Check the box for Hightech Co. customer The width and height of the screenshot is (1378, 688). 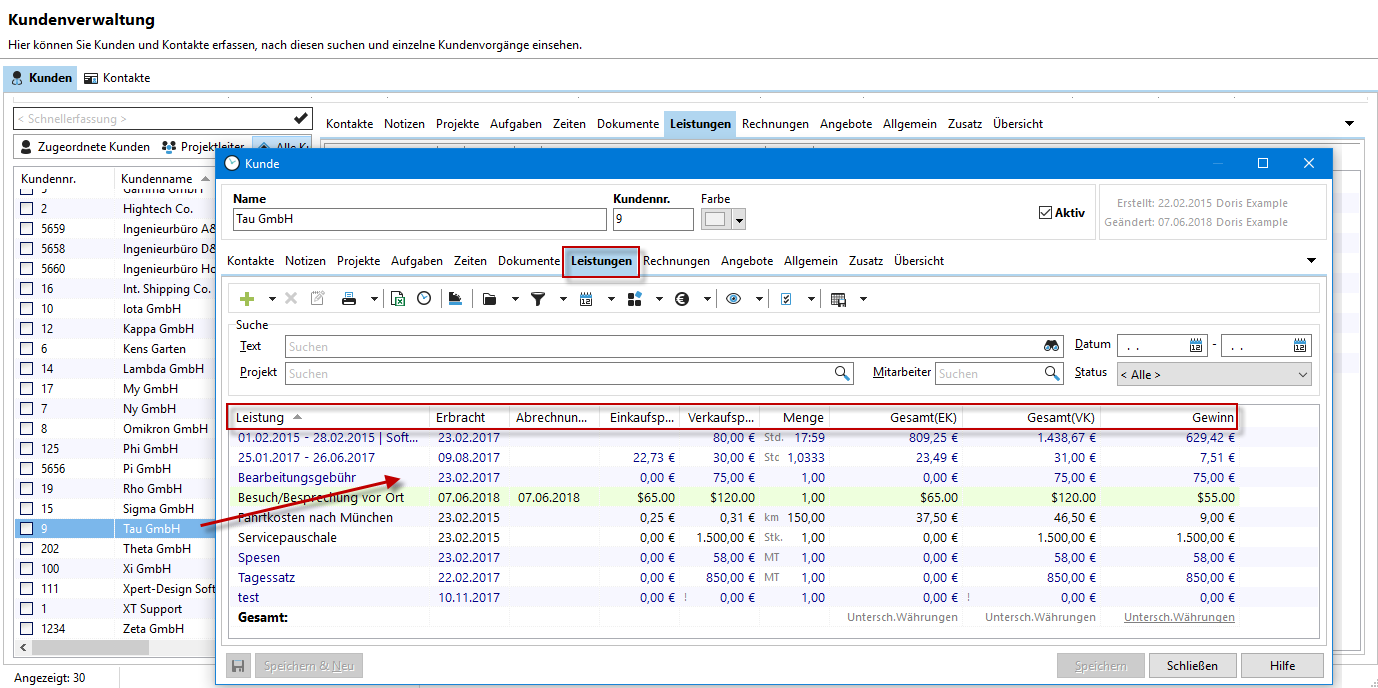coord(27,209)
